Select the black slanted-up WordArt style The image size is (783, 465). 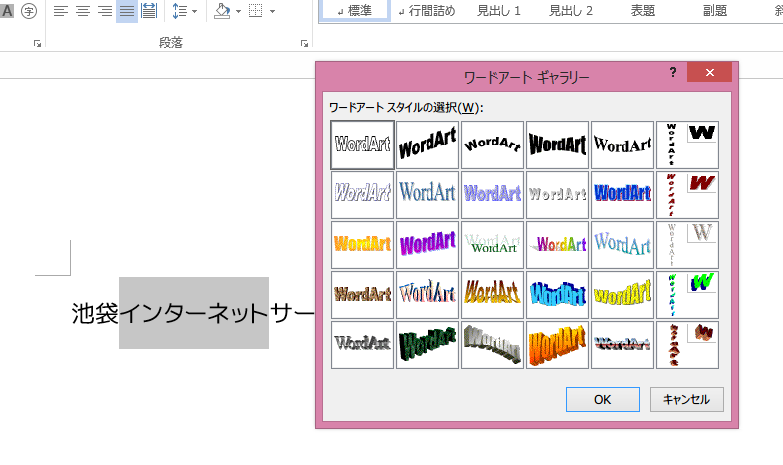[x=427, y=145]
